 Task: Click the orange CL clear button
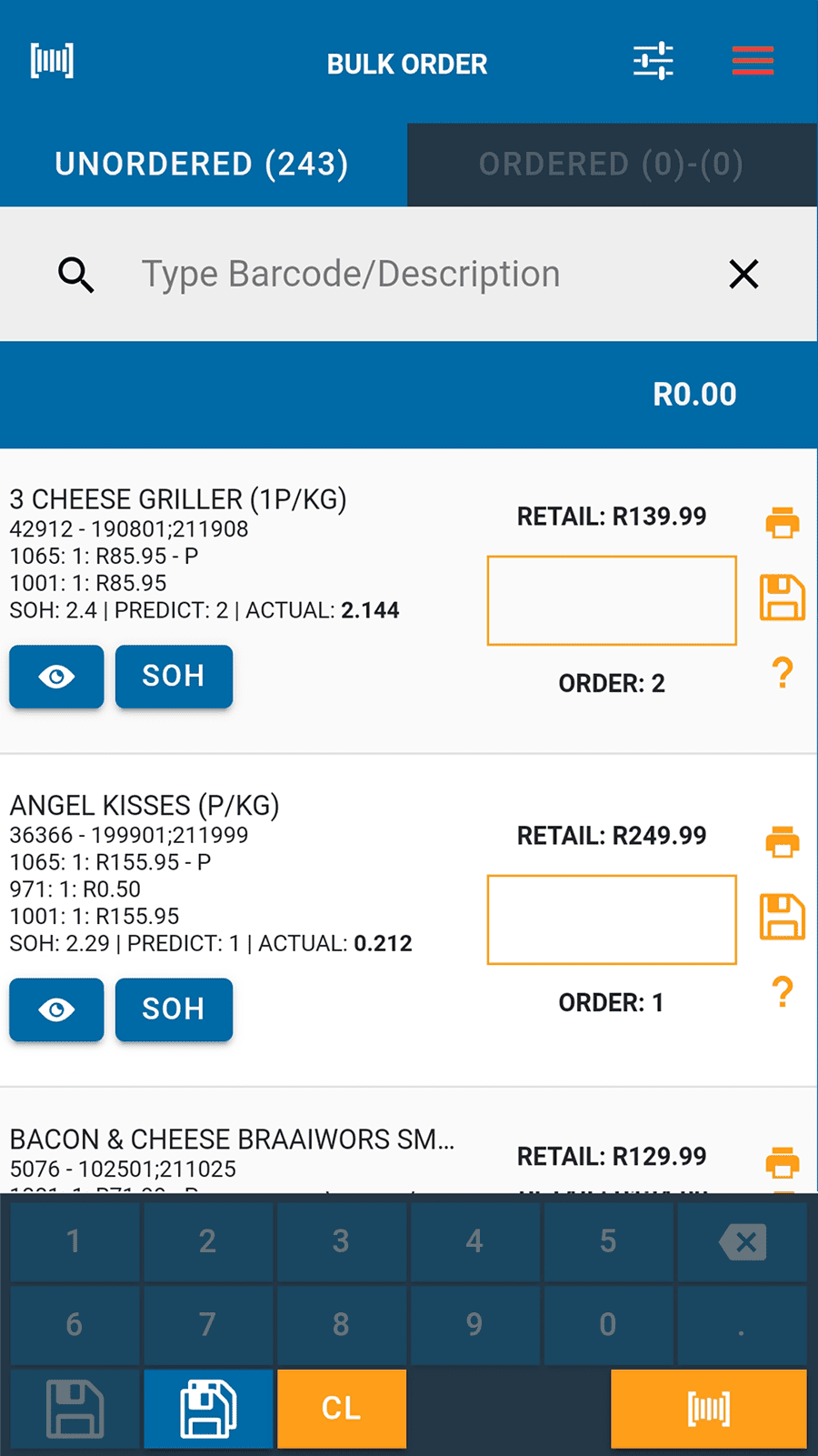tap(342, 1409)
